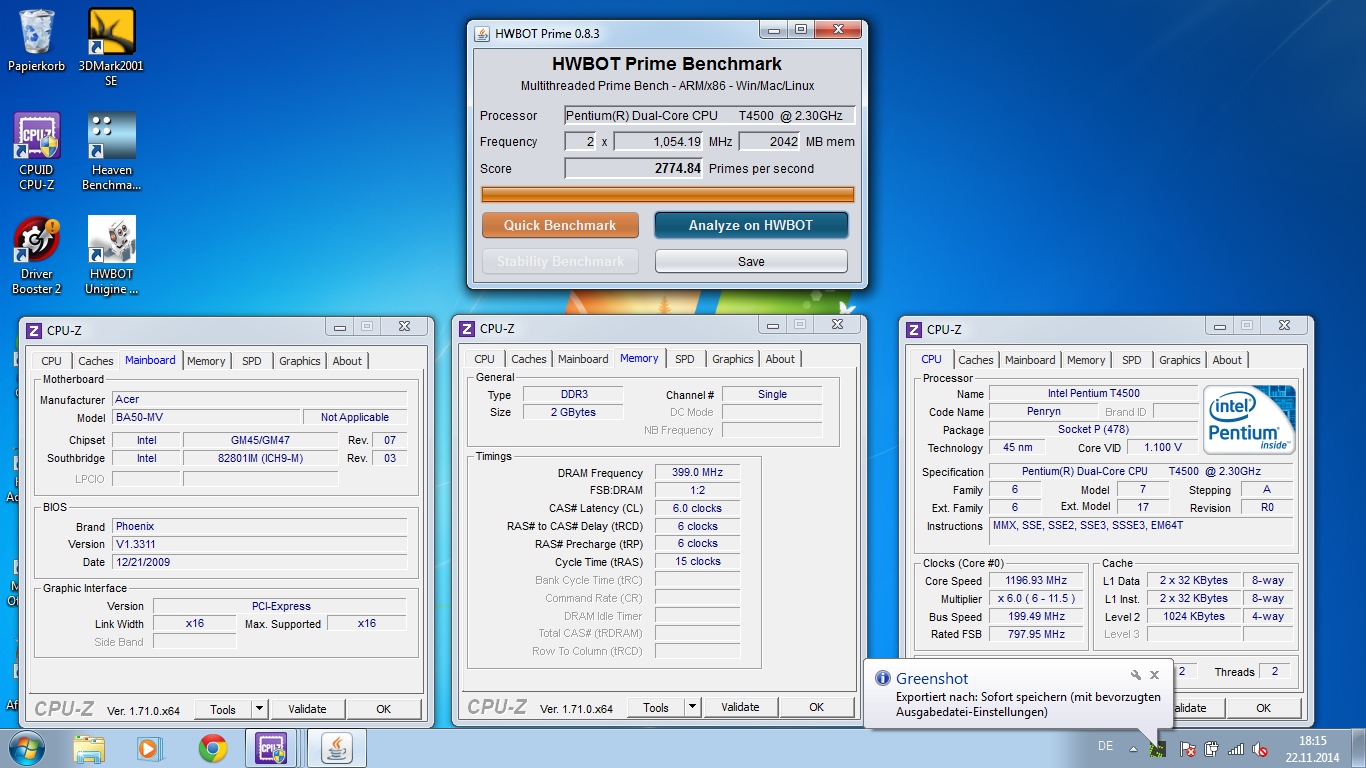Show hidden tray icons arrow
The image size is (1366, 768).
coord(1133,748)
